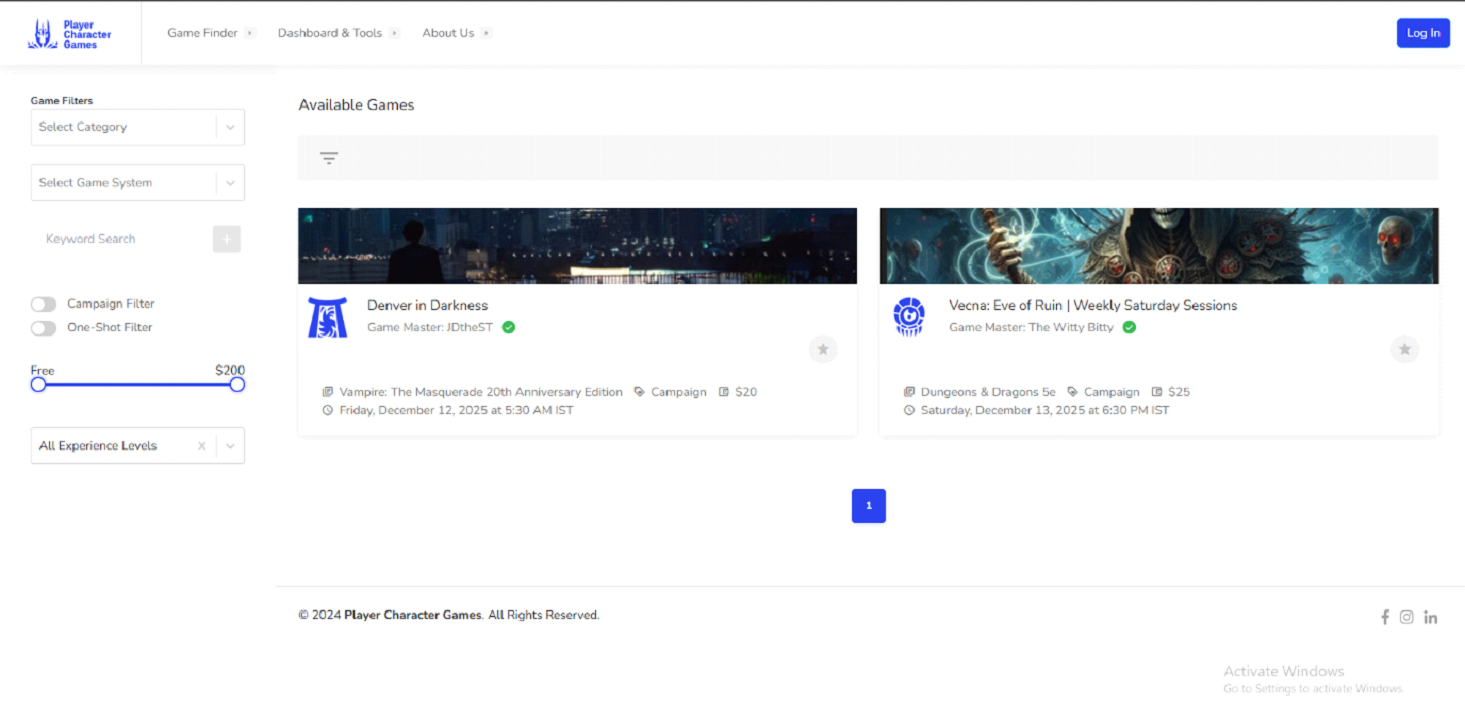Turn on the One-Shot Filter
1465x702 pixels.
point(43,327)
